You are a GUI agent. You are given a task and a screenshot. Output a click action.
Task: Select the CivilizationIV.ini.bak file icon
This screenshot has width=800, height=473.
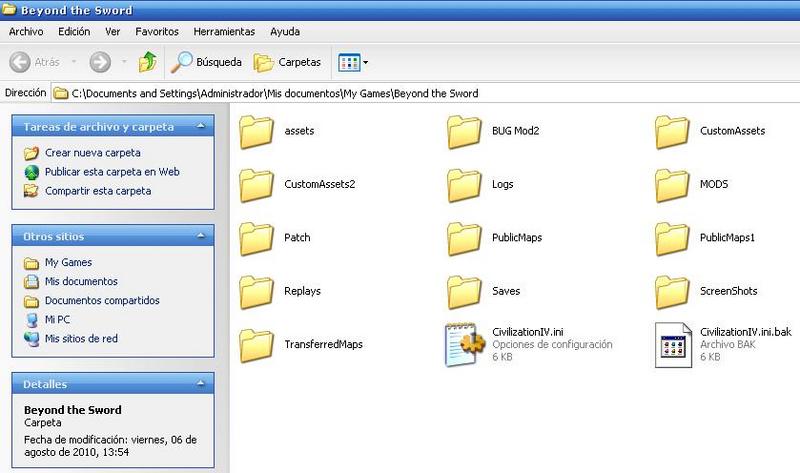(x=674, y=344)
